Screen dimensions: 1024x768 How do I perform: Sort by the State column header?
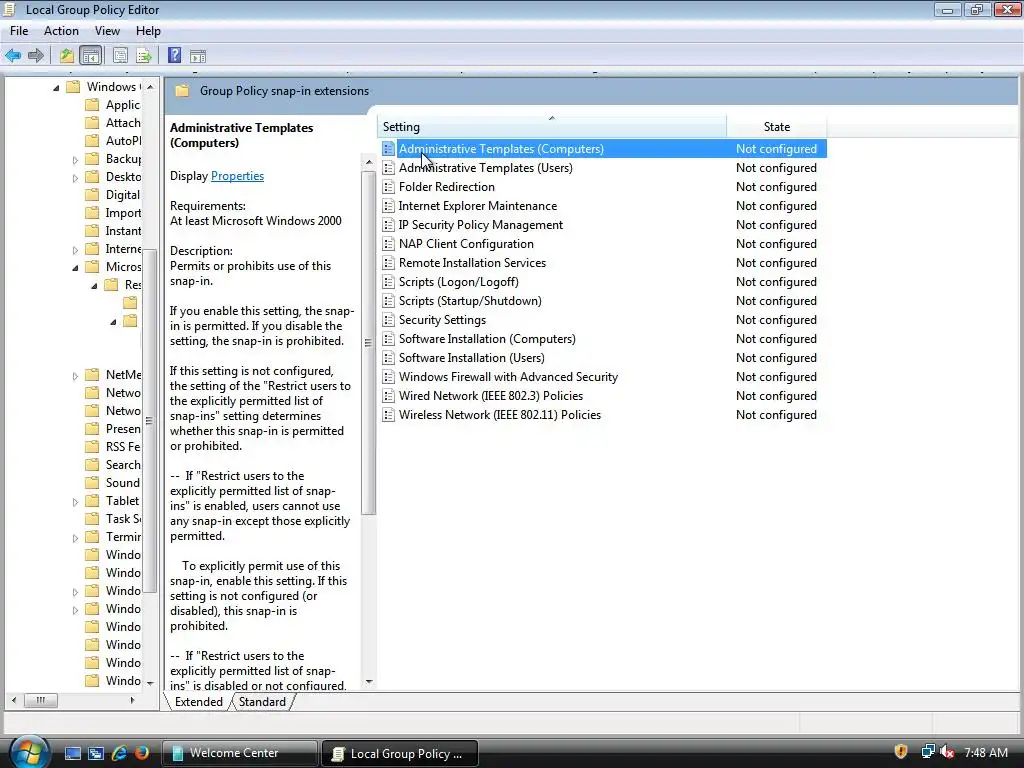click(776, 127)
